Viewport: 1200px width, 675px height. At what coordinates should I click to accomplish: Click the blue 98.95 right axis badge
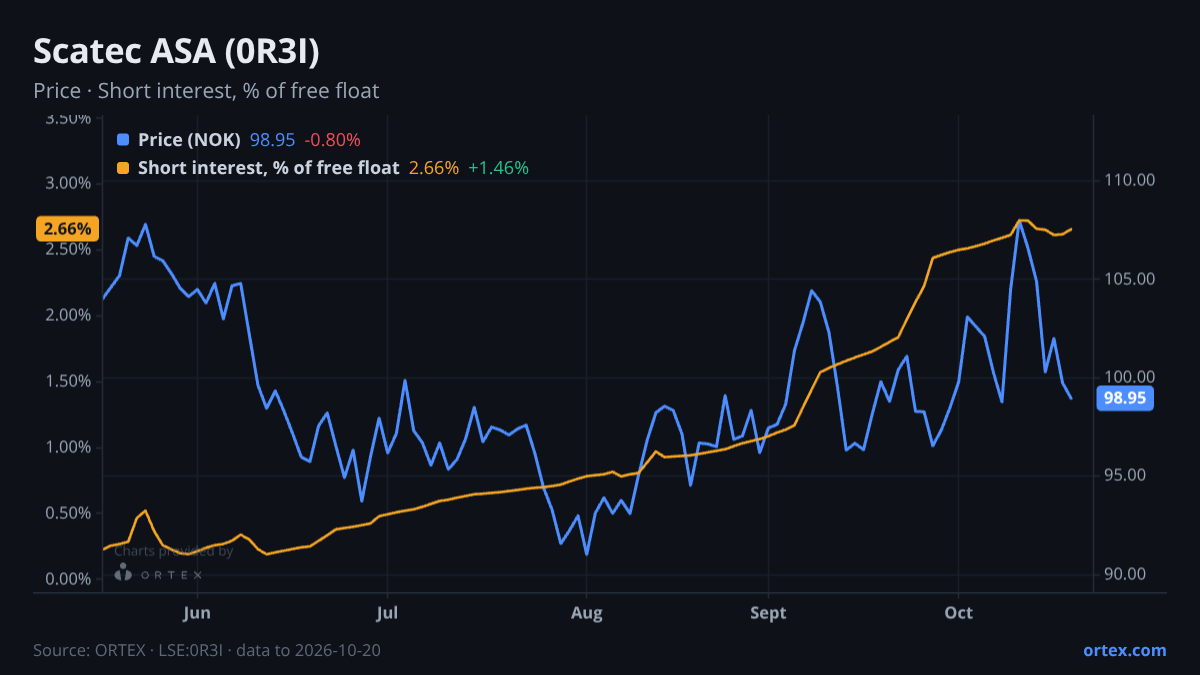(x=1124, y=398)
